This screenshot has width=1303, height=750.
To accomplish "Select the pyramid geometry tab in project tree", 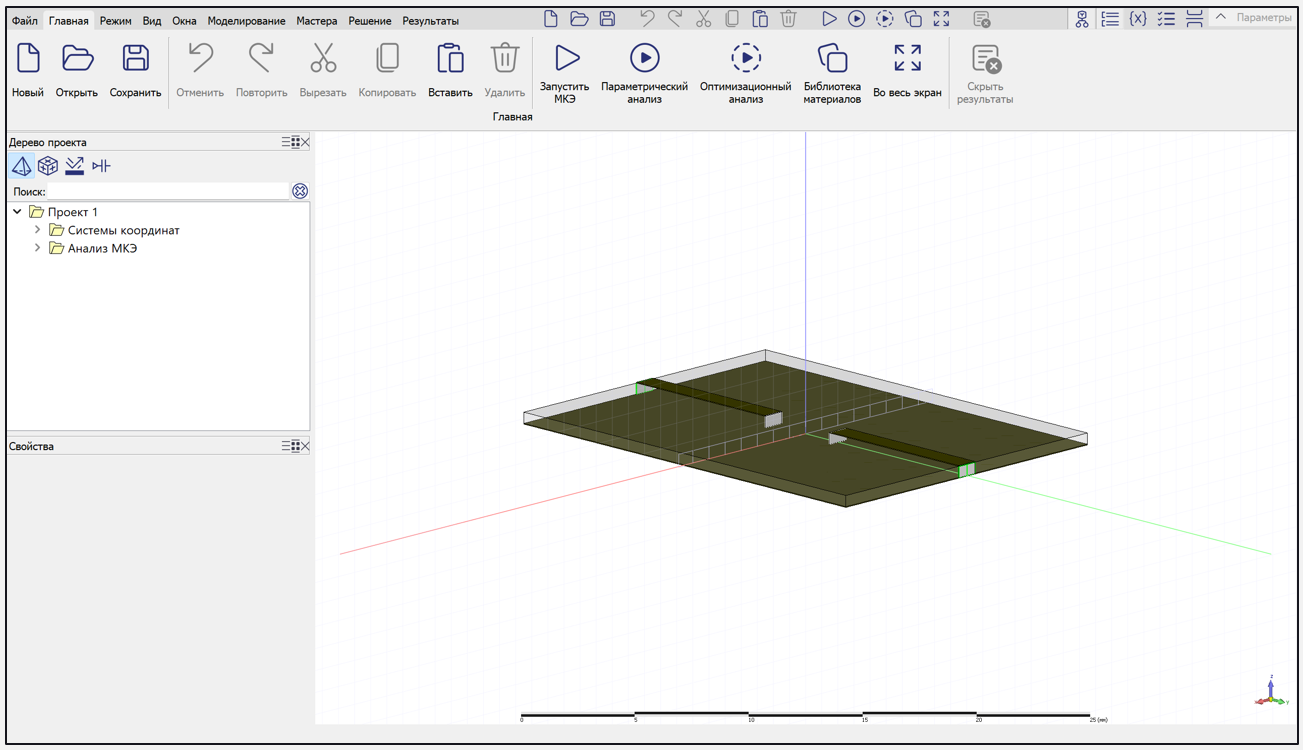I will pos(21,166).
